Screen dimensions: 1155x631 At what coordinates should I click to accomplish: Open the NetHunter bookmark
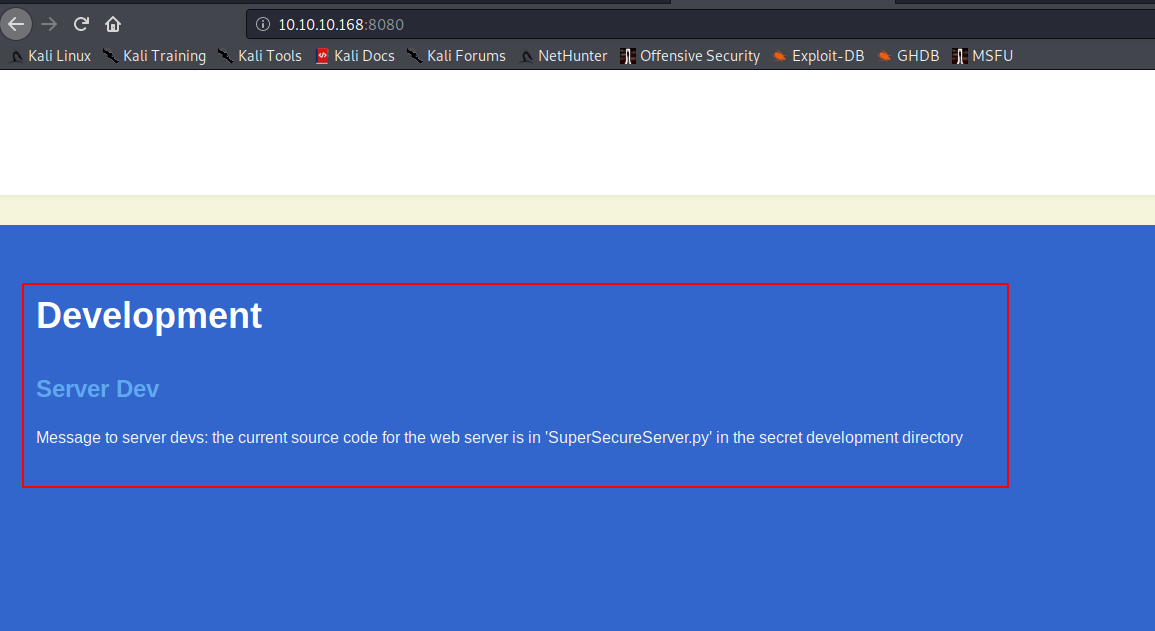pyautogui.click(x=563, y=56)
